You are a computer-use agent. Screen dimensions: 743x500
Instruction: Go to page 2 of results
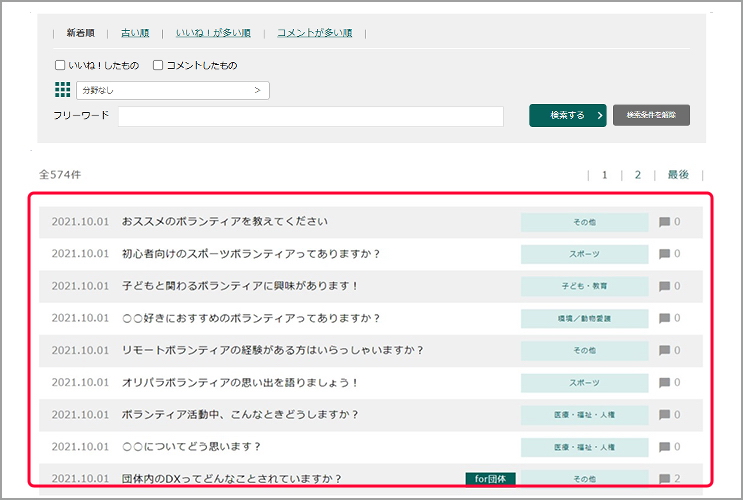click(637, 174)
